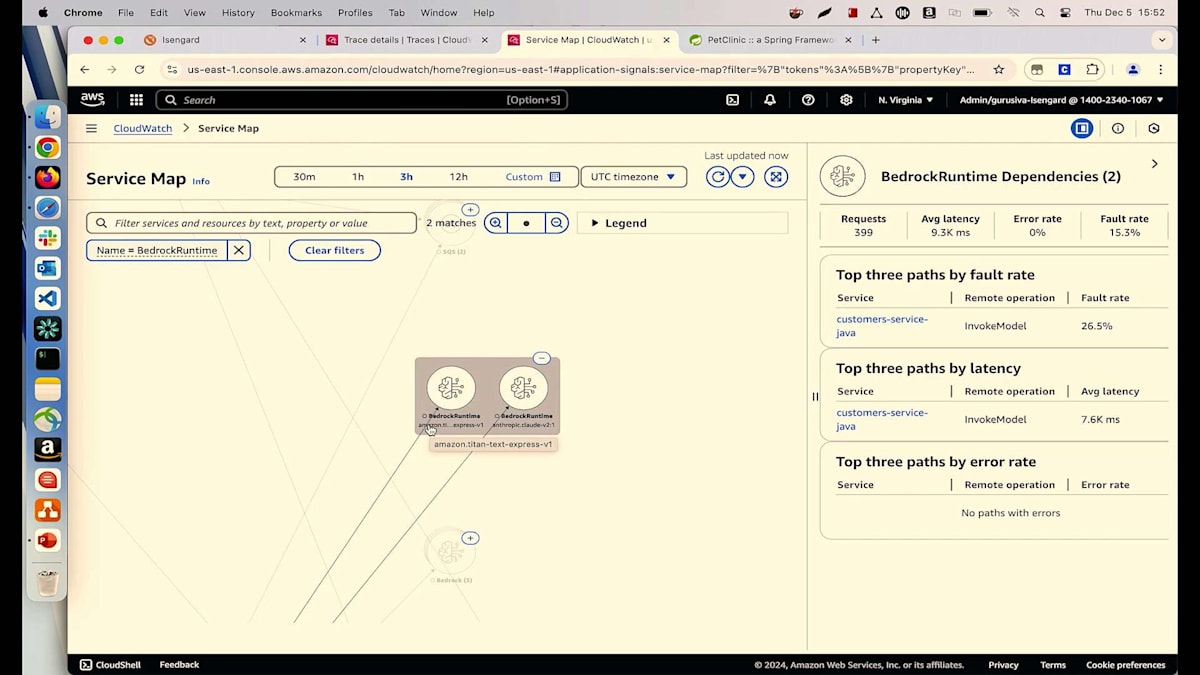1200x675 pixels.
Task: Switch to Isengard browser tab
Action: click(x=225, y=40)
